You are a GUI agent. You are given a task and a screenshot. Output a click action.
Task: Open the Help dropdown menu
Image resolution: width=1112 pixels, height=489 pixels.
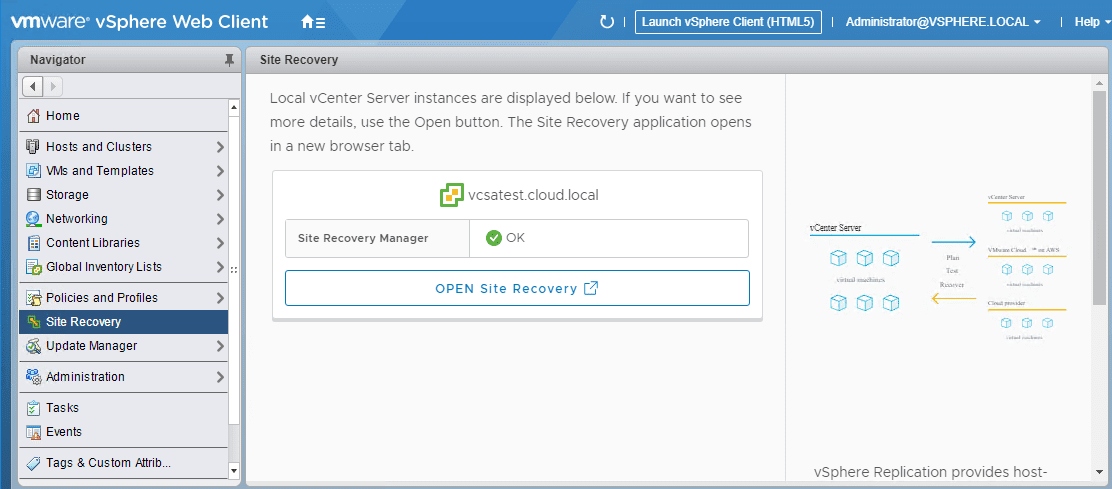[1091, 22]
